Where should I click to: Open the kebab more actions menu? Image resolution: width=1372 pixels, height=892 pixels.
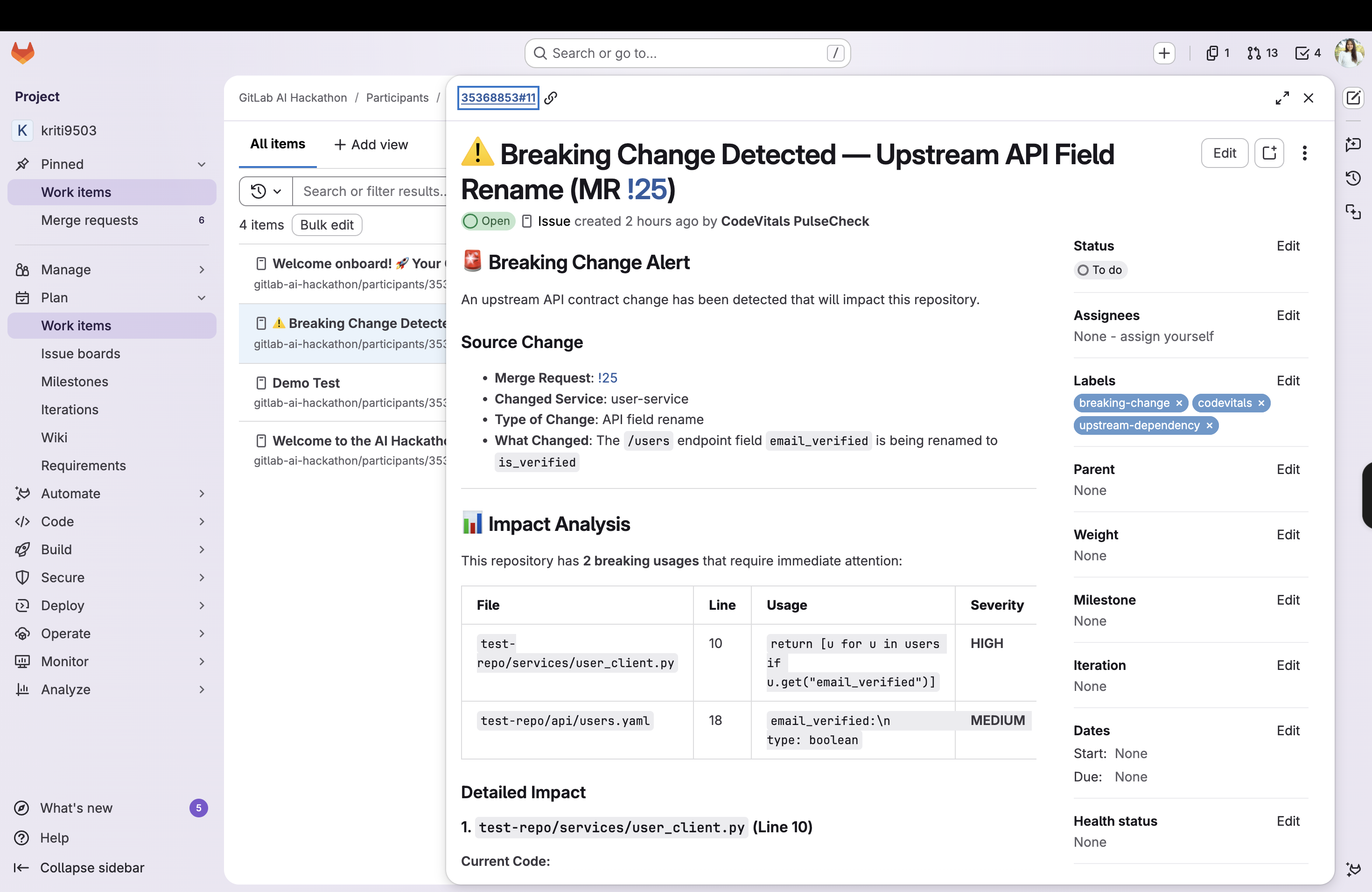[1304, 153]
